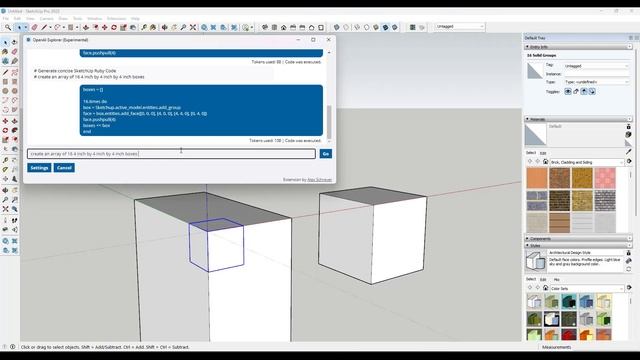Select the Rotate tool in top toolbar
The image size is (640, 360).
[x=114, y=27]
